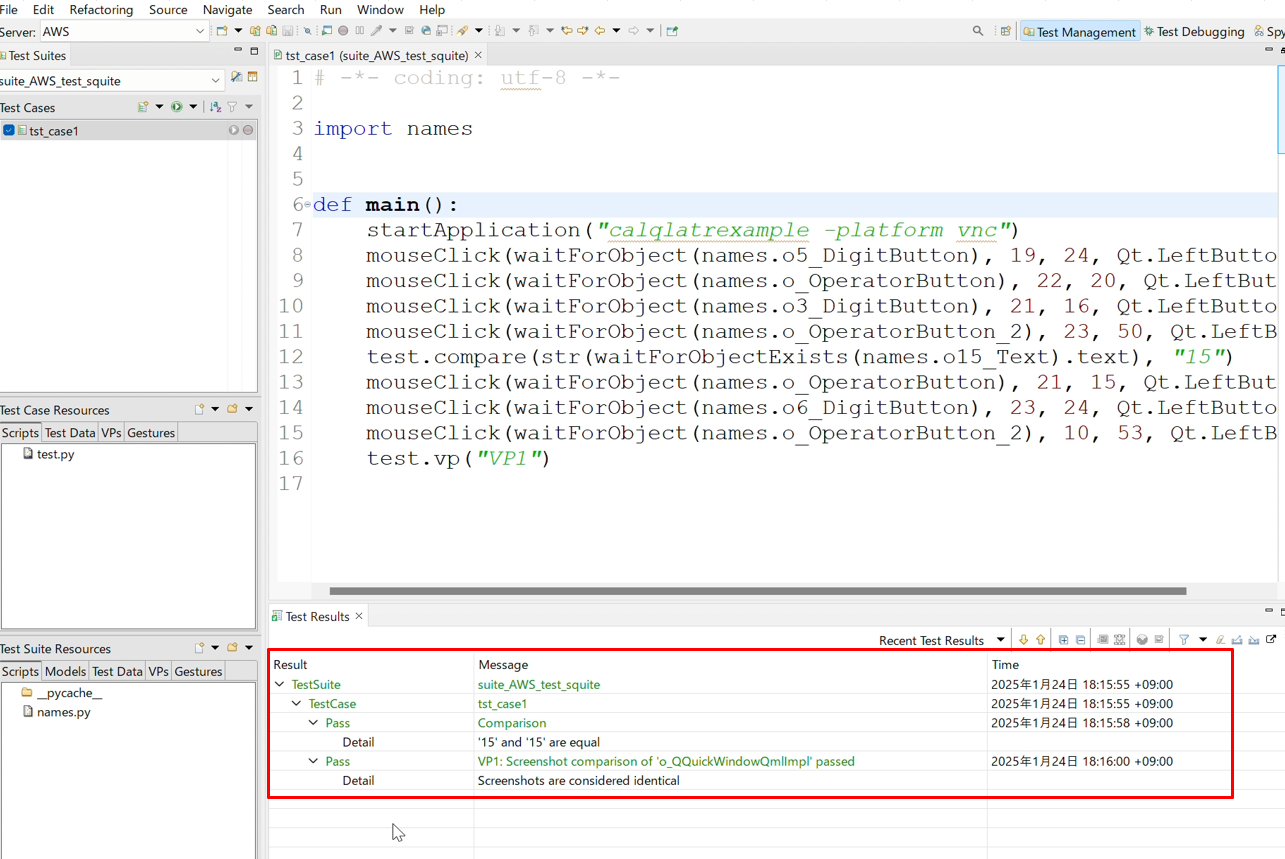The image size is (1285, 859).
Task: Jump to next result with the down arrow
Action: click(1023, 640)
